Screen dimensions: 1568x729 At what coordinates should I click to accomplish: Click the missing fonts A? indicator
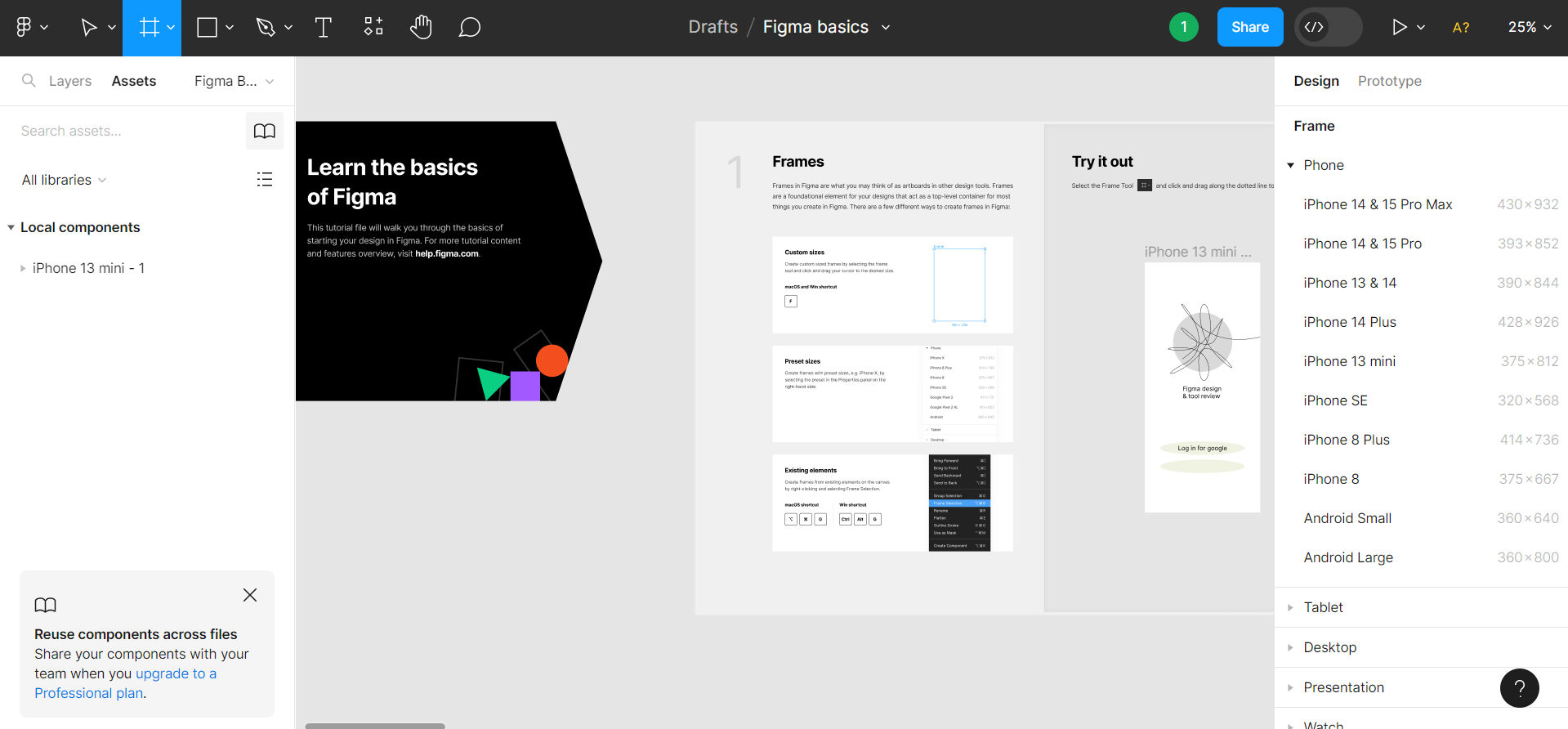(x=1461, y=28)
